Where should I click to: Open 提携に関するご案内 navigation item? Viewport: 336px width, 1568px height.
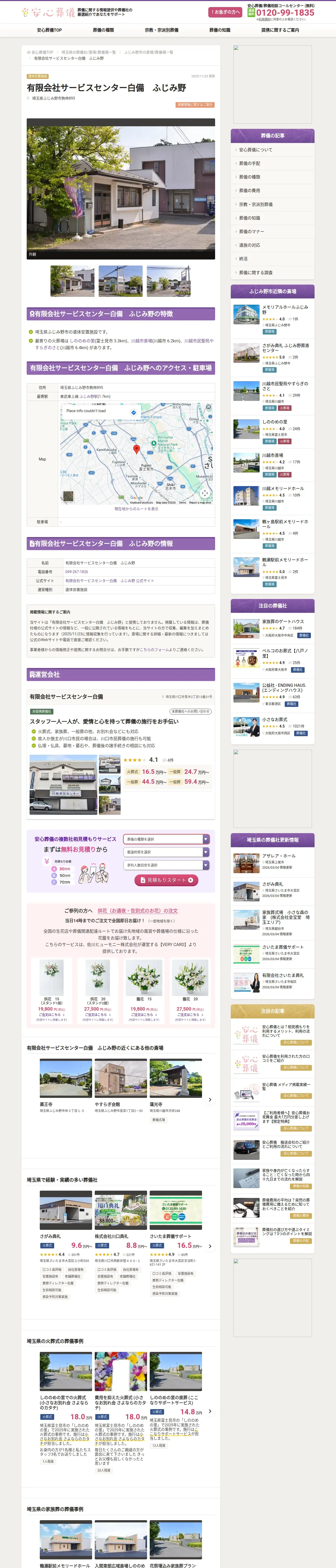click(280, 30)
